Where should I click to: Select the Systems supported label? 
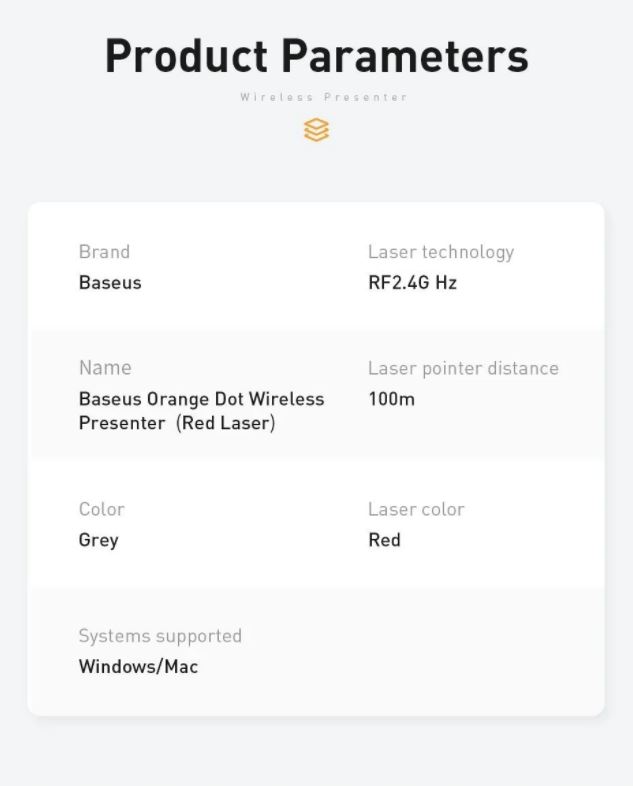pos(160,637)
